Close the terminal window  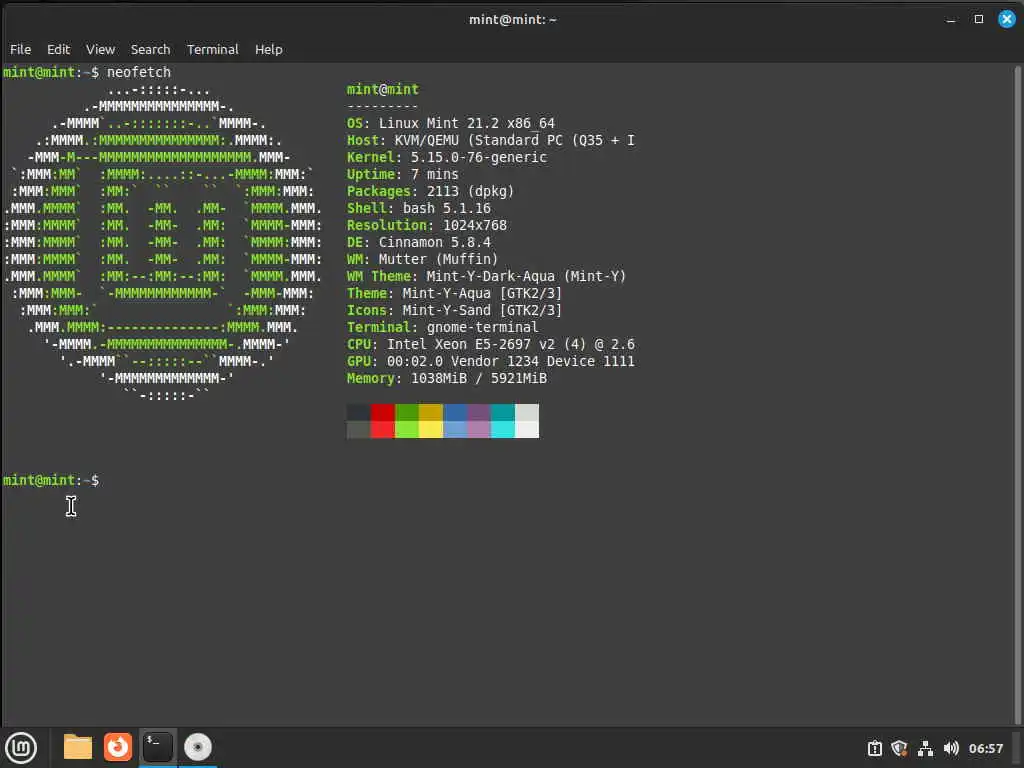coord(1006,20)
